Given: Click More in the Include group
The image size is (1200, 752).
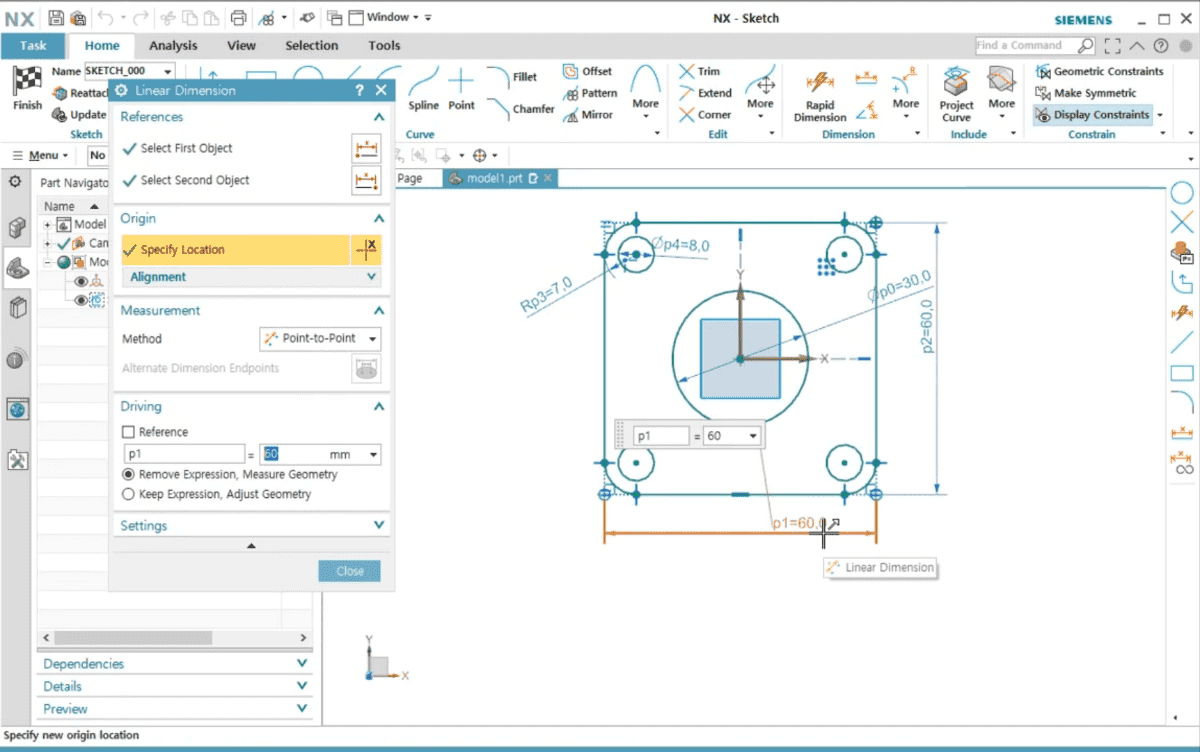Looking at the screenshot, I should 1002,92.
